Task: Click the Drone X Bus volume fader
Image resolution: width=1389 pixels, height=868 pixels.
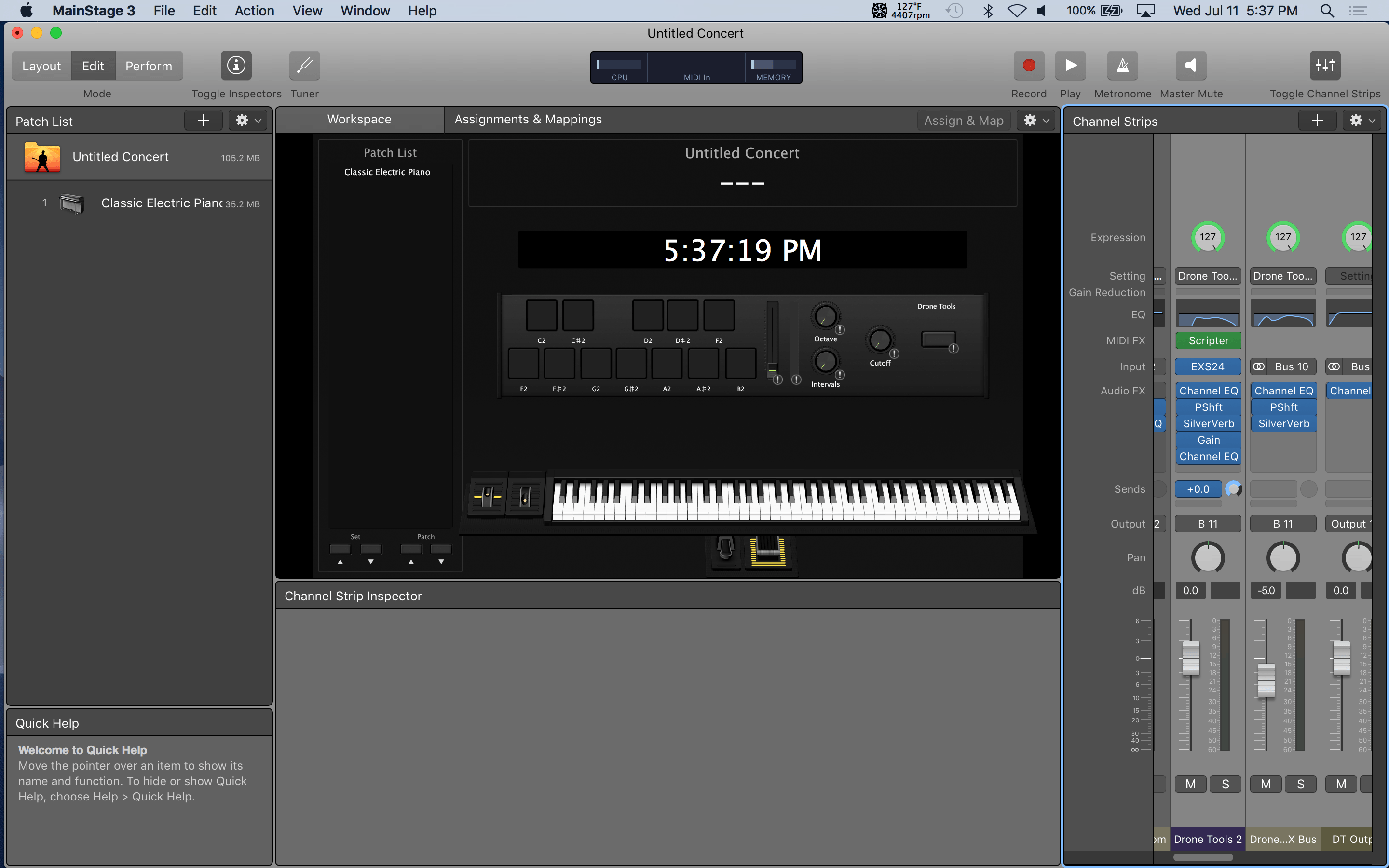Action: (x=1266, y=680)
